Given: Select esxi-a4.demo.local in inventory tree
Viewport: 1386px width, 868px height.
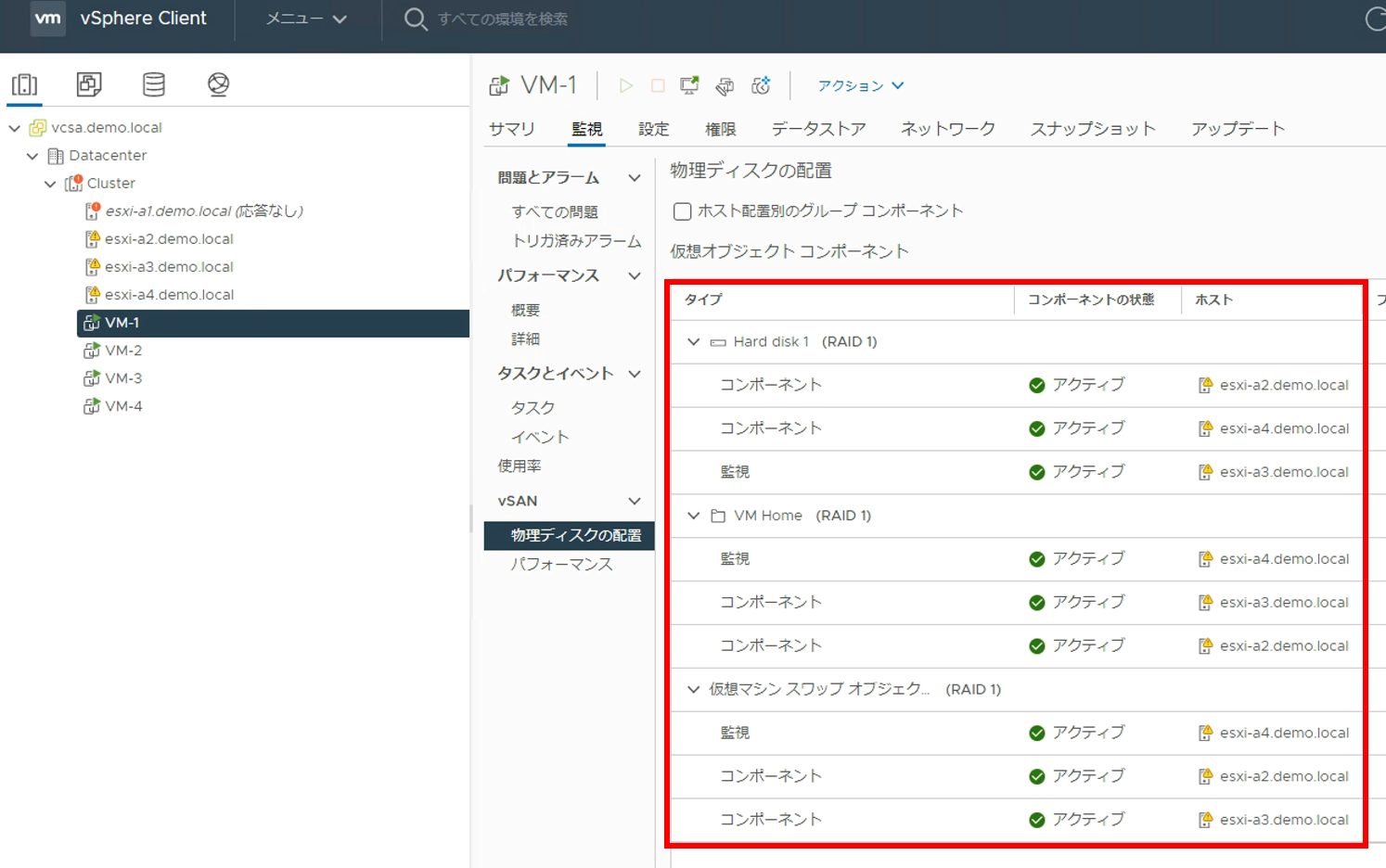Looking at the screenshot, I should (169, 294).
